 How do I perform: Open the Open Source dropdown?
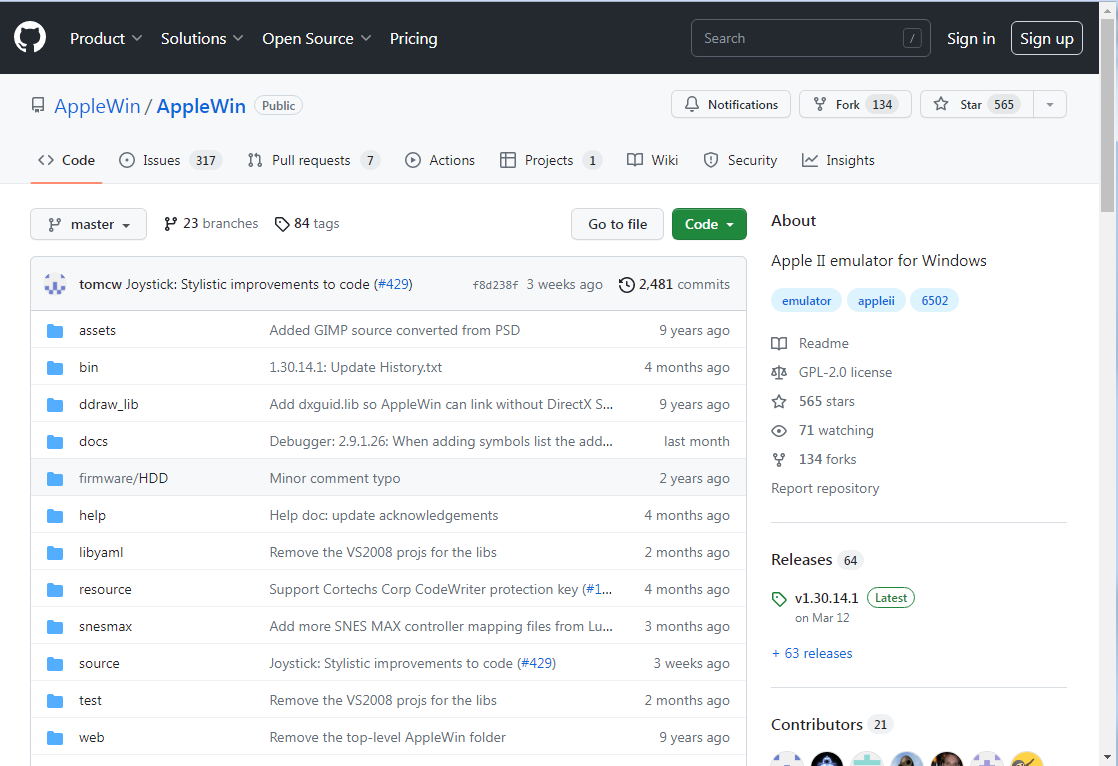(317, 39)
